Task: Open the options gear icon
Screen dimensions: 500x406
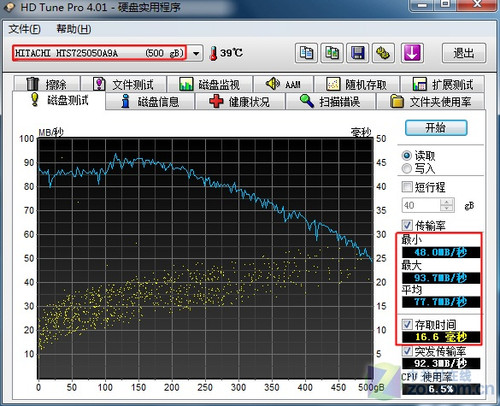Action: click(x=383, y=53)
